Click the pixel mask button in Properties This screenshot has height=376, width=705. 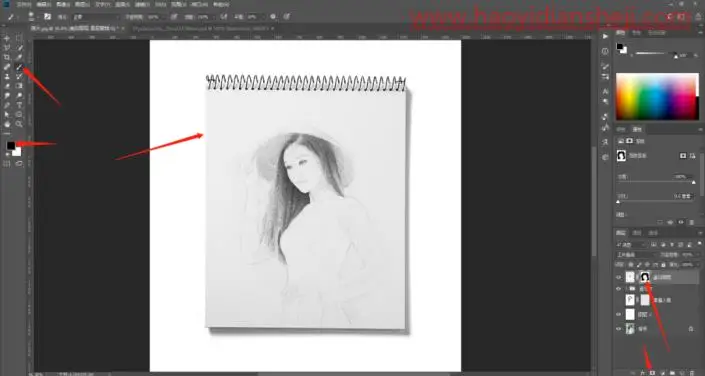tap(683, 156)
